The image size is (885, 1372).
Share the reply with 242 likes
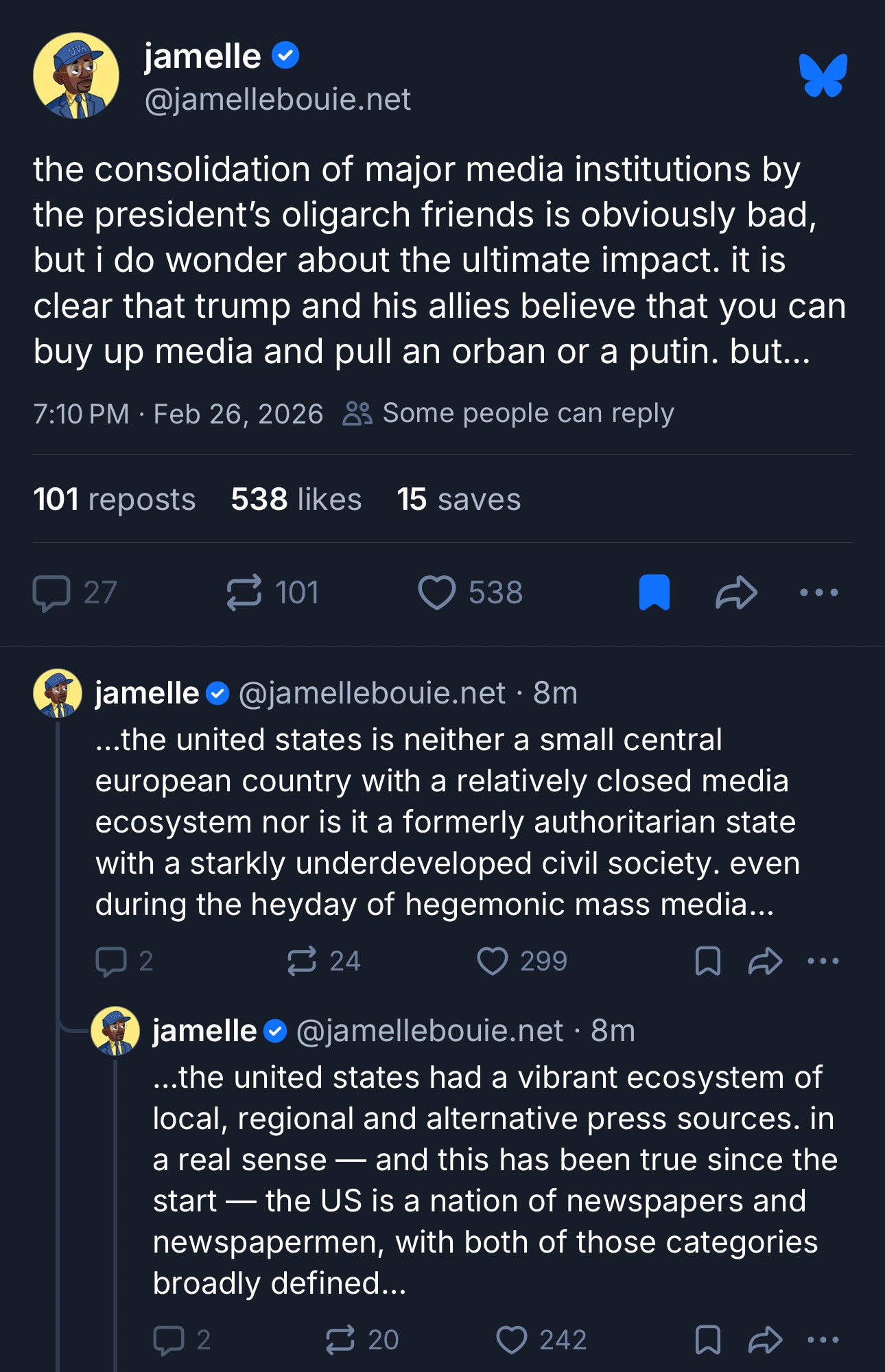[765, 1340]
